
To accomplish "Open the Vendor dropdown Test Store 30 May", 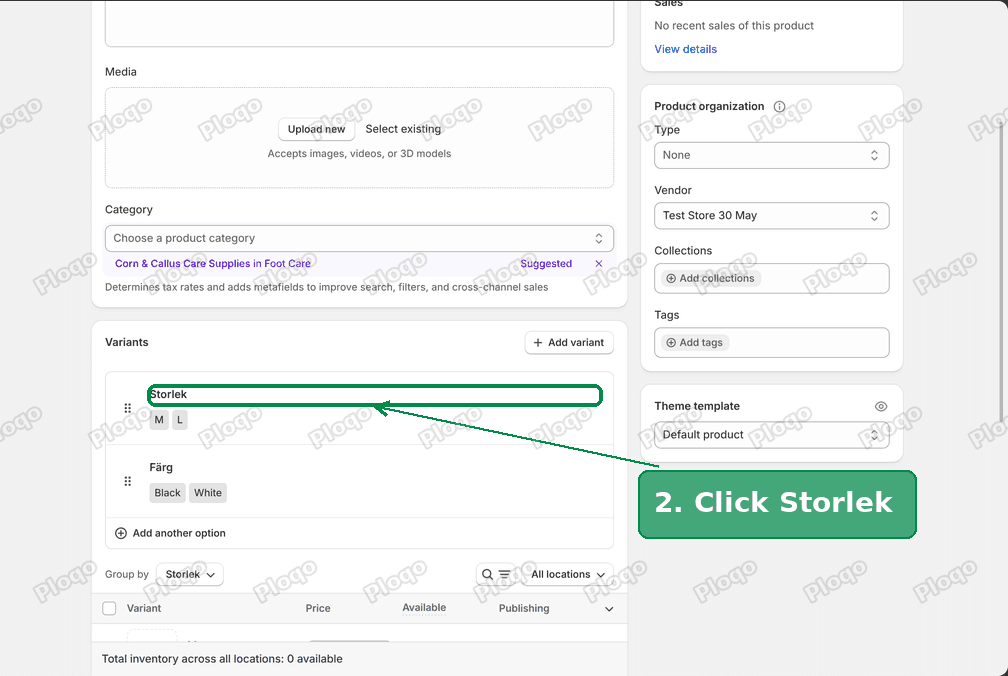I will 771,216.
